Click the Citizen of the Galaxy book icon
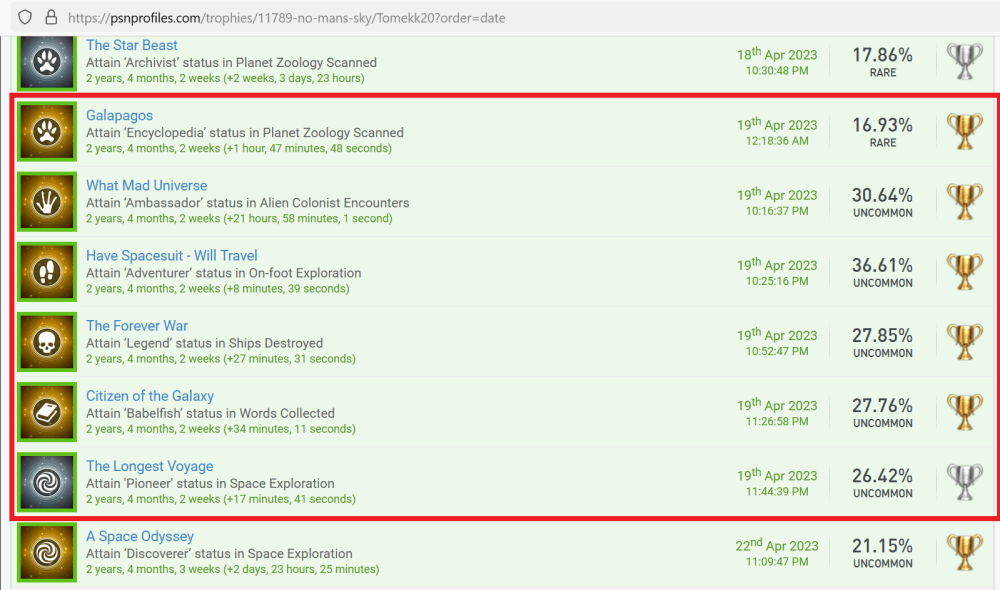 point(47,412)
